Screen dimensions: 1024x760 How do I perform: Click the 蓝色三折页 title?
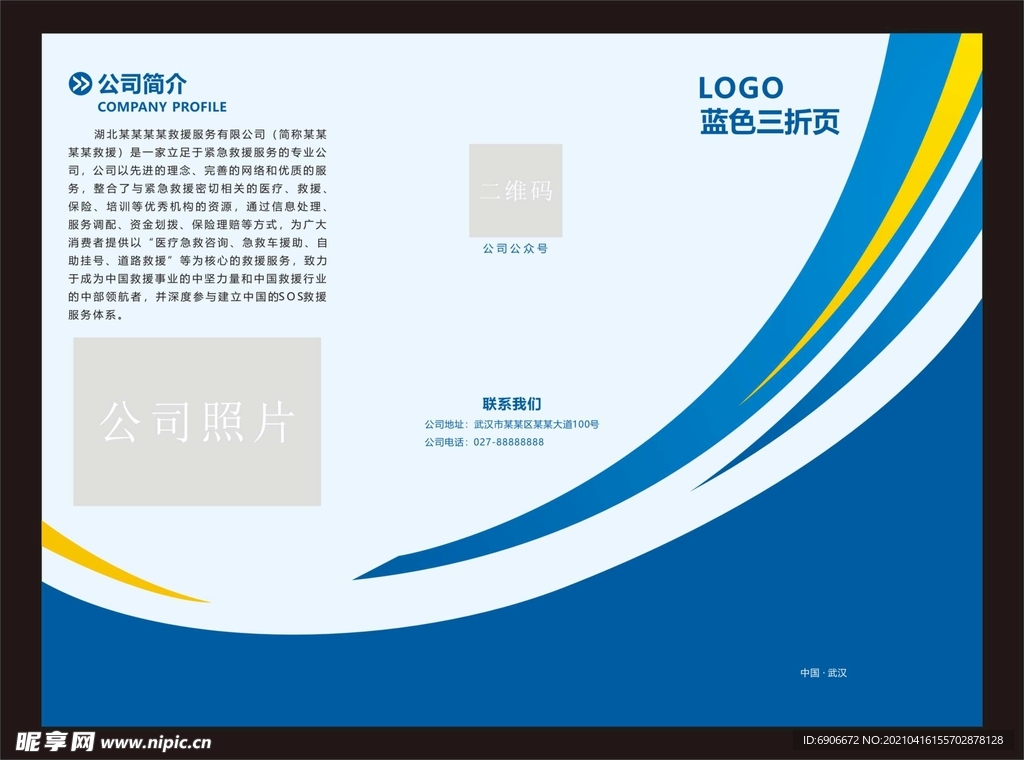click(x=769, y=121)
